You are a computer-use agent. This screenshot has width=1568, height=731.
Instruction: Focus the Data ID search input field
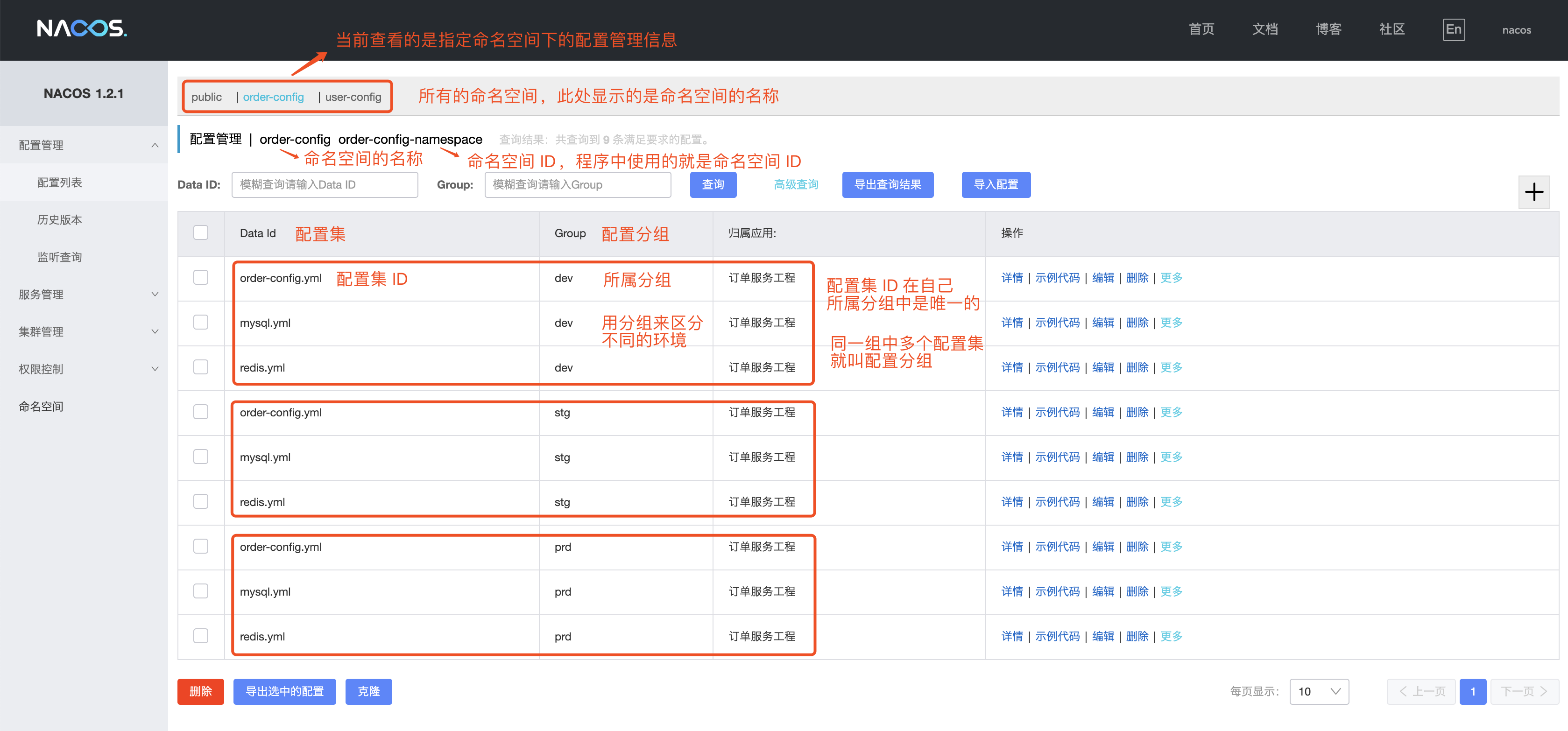(325, 184)
